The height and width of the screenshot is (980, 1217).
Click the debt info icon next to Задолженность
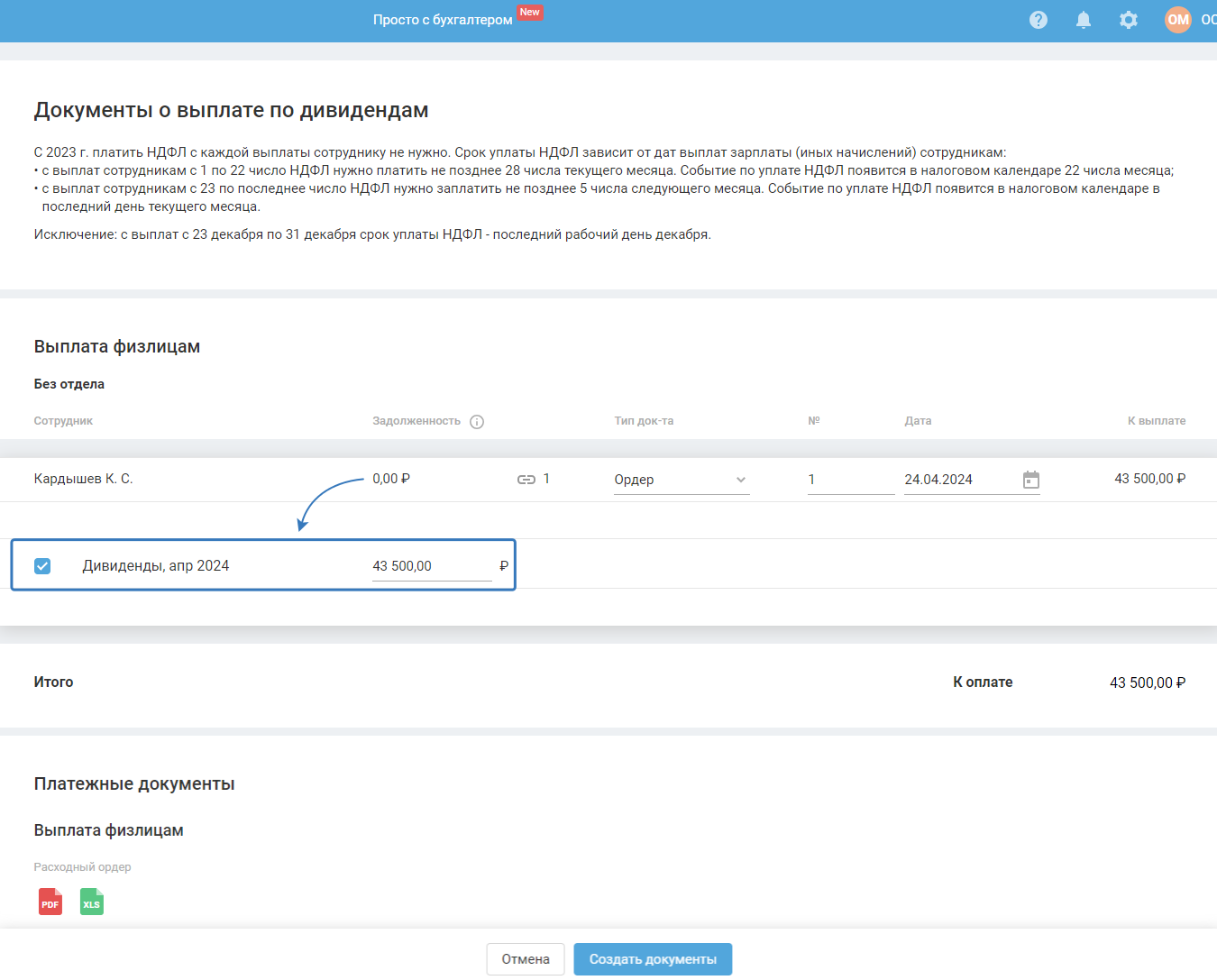477,422
